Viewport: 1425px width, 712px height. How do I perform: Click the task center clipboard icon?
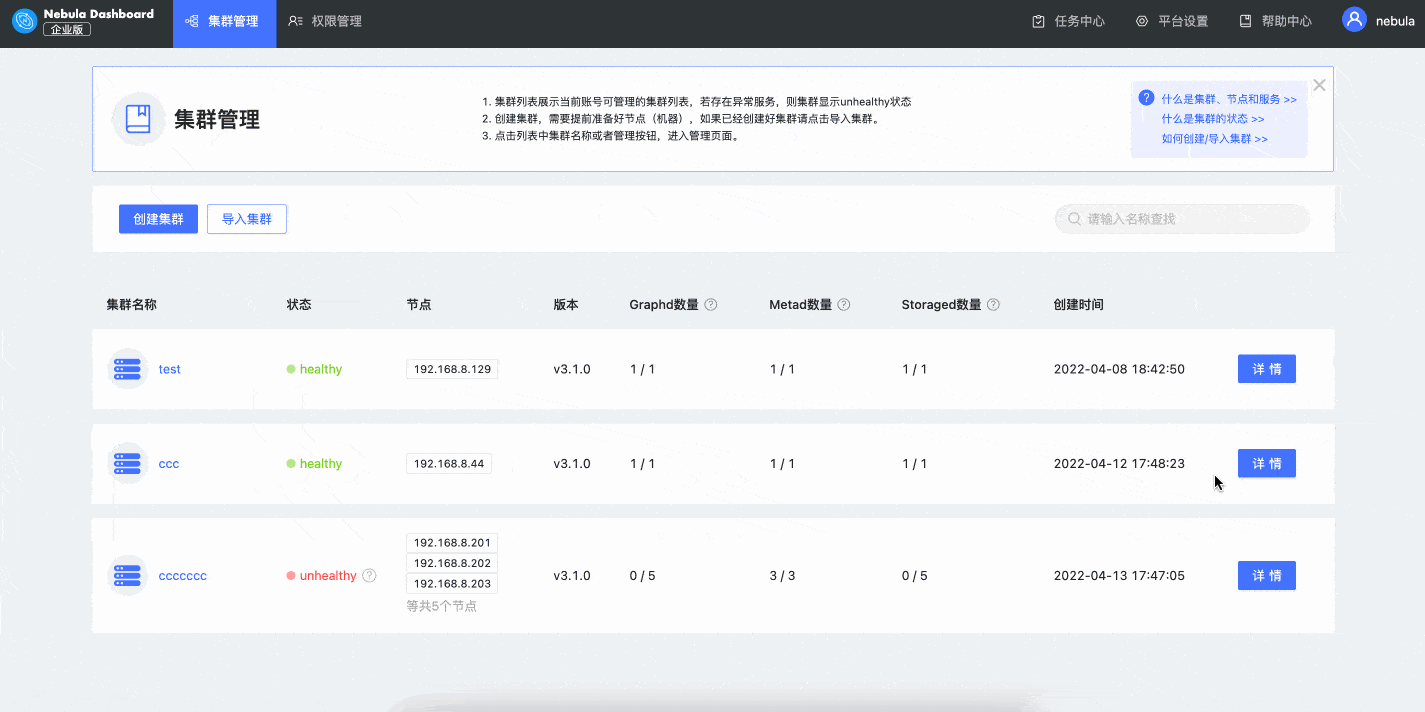pos(1038,21)
